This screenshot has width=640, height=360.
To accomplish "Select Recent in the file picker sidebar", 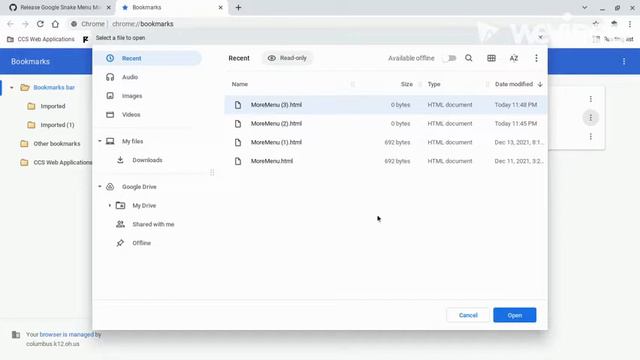I will coord(148,58).
